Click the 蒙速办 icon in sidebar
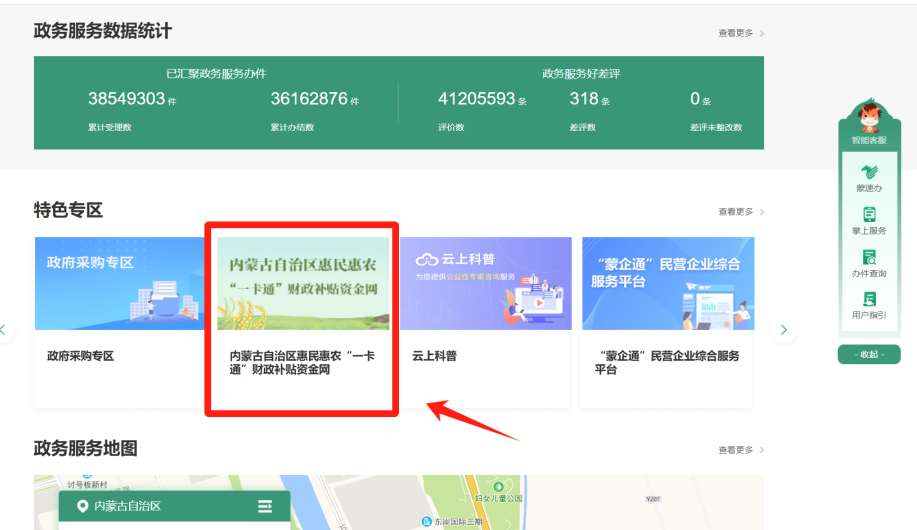The height and width of the screenshot is (530, 917). pos(868,173)
